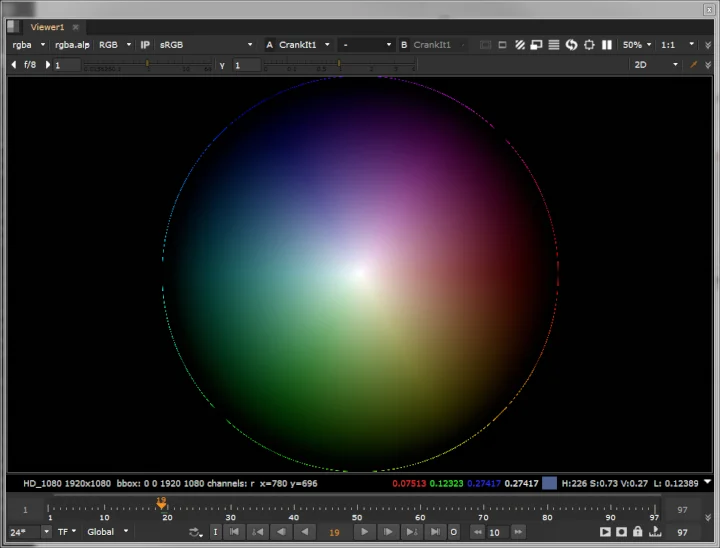Image resolution: width=720 pixels, height=548 pixels.
Task: Open the playback loop mode icon
Action: click(x=196, y=532)
